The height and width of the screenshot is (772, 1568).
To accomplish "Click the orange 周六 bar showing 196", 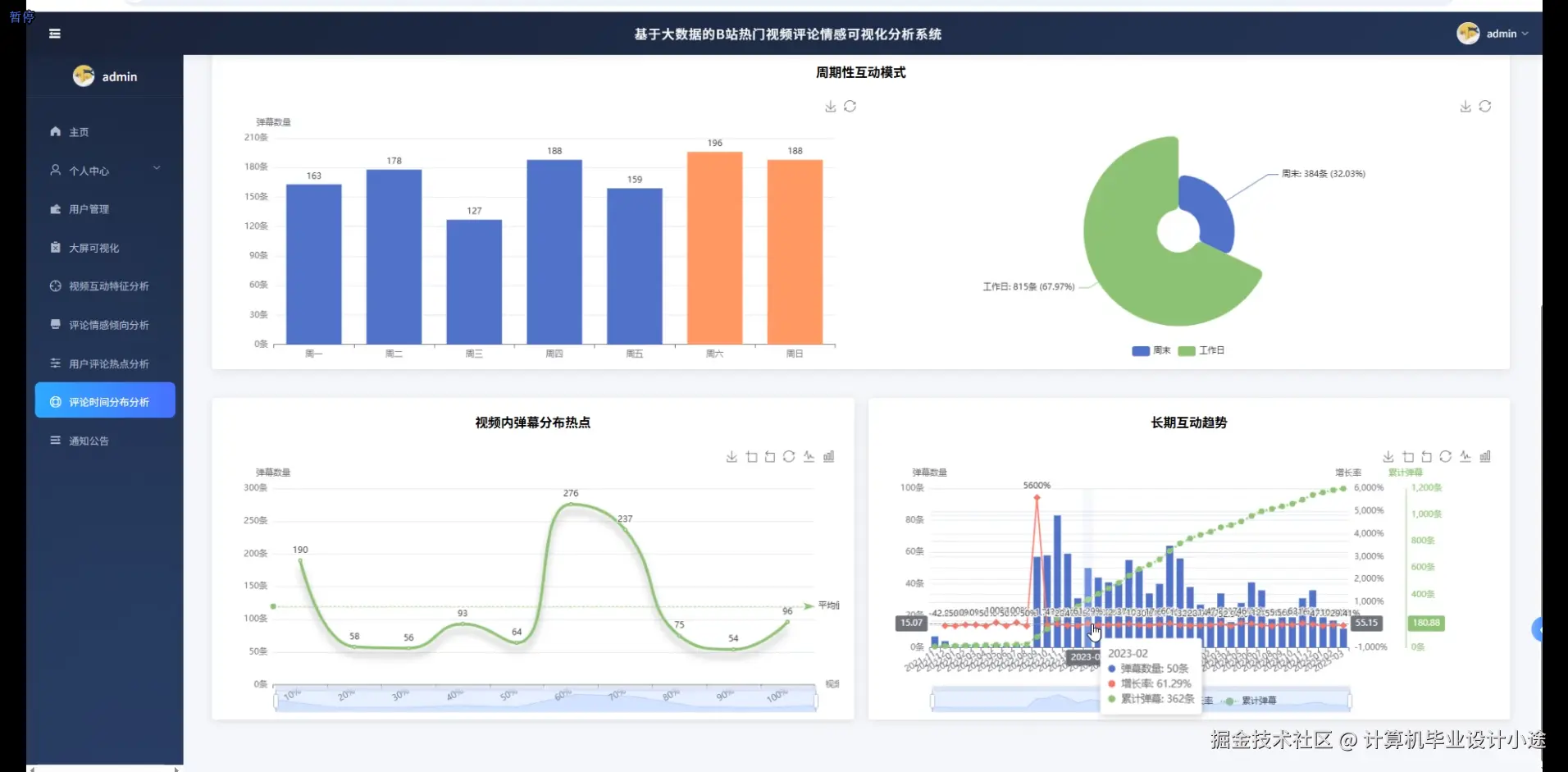I will (715, 248).
